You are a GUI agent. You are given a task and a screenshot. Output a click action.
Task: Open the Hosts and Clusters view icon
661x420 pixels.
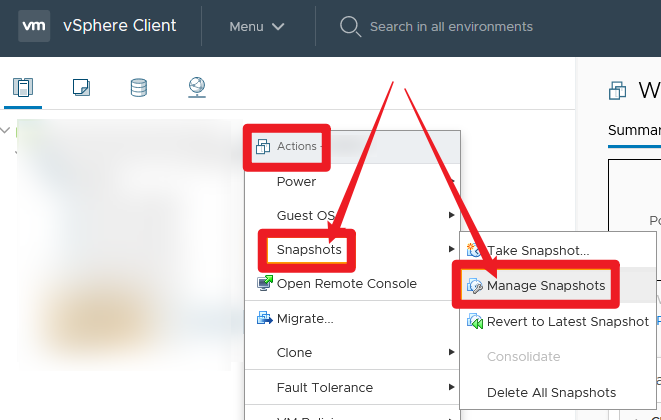tap(23, 87)
